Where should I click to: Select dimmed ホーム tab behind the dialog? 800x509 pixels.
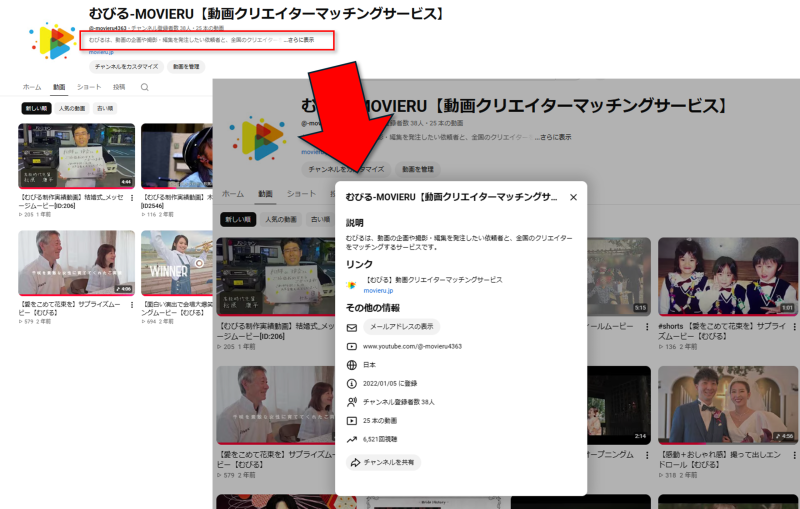(x=233, y=194)
